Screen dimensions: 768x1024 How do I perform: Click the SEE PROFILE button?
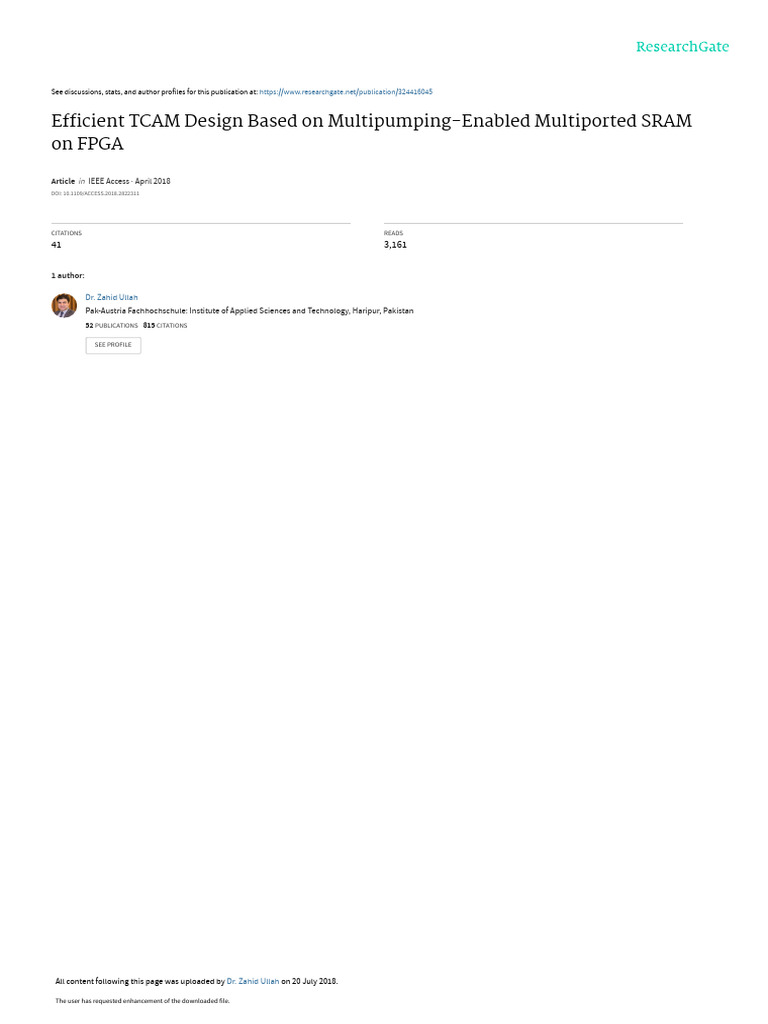pos(113,345)
